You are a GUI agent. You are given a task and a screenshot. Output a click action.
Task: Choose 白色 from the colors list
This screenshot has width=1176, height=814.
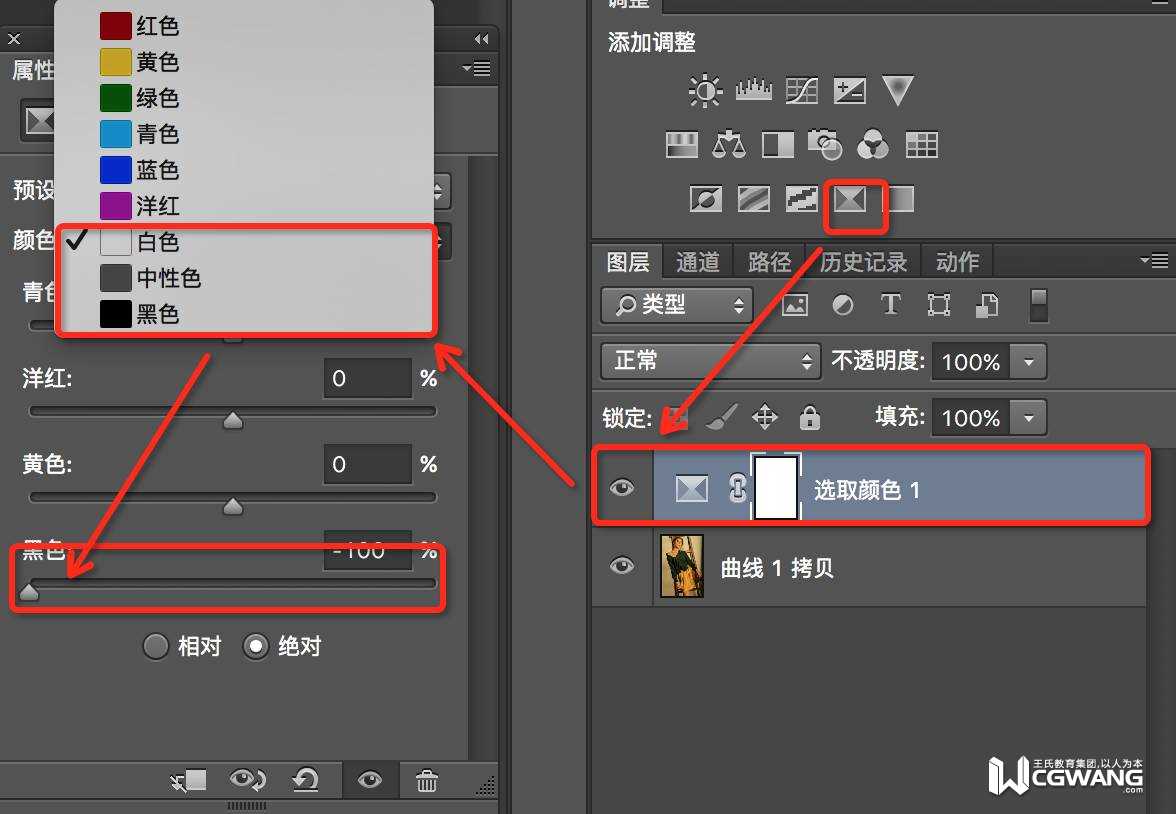click(x=244, y=242)
